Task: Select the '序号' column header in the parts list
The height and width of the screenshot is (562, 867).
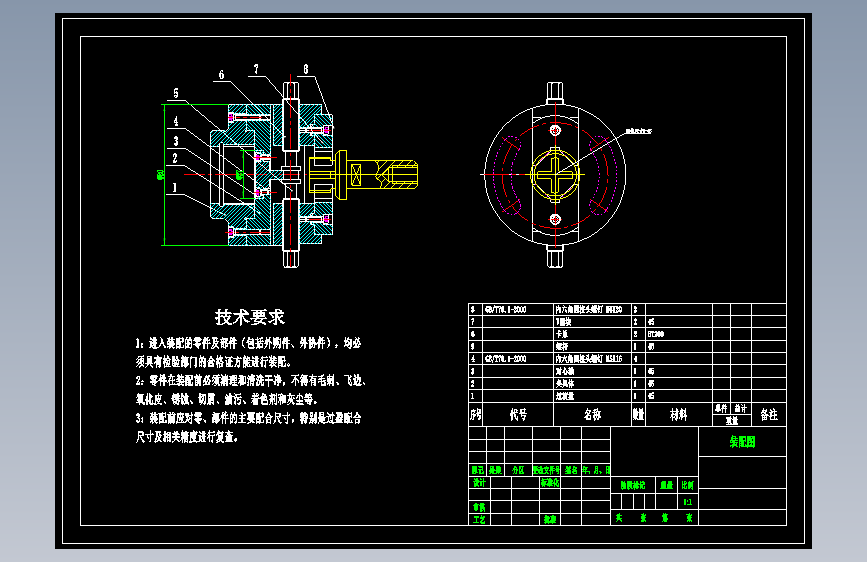Action: [x=476, y=414]
